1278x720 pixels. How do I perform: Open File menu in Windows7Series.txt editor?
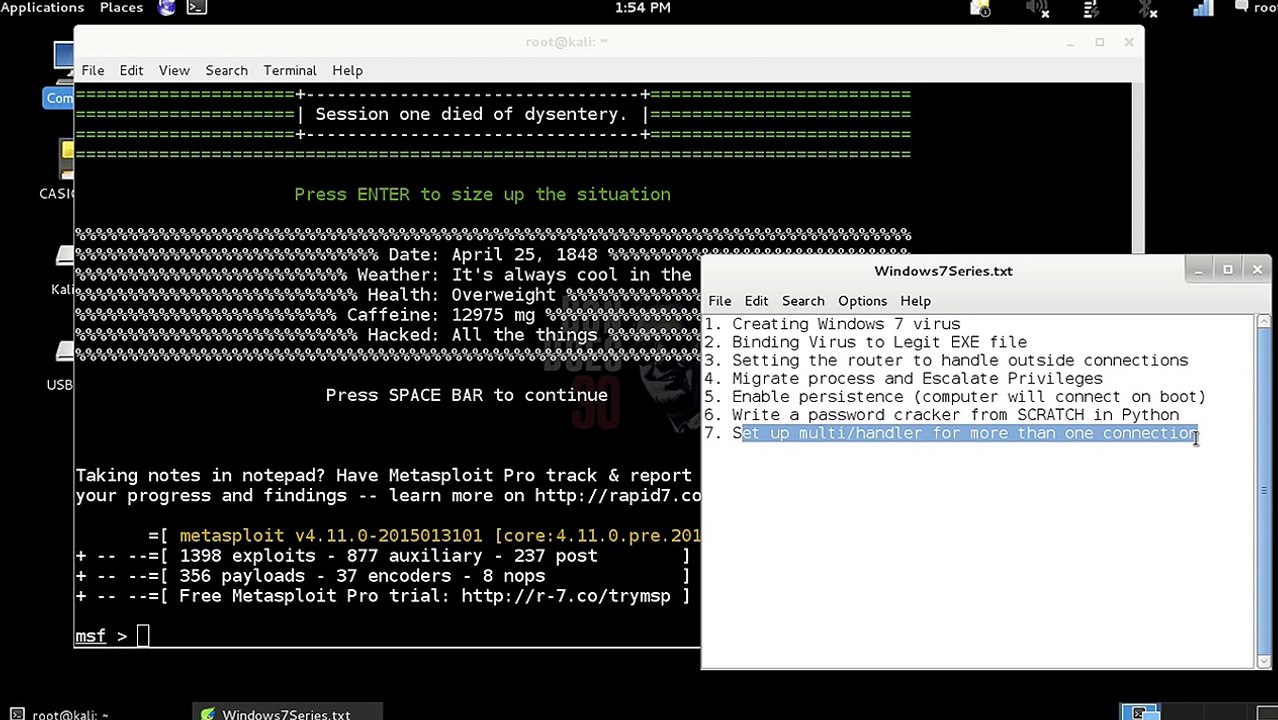click(x=719, y=301)
